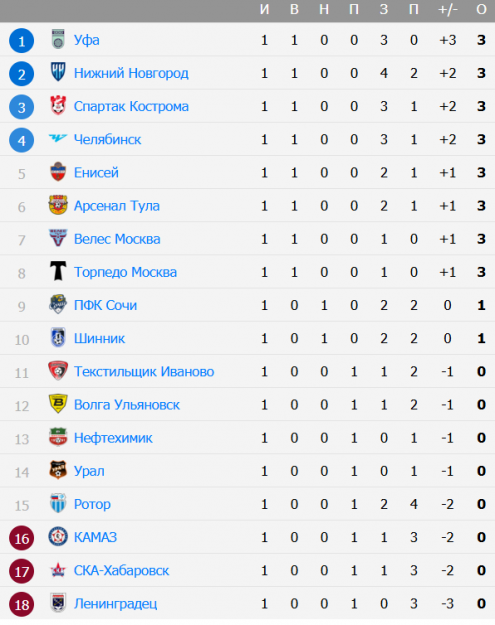Click the Нижний Новгород club crest
This screenshot has width=495, height=625.
click(58, 72)
